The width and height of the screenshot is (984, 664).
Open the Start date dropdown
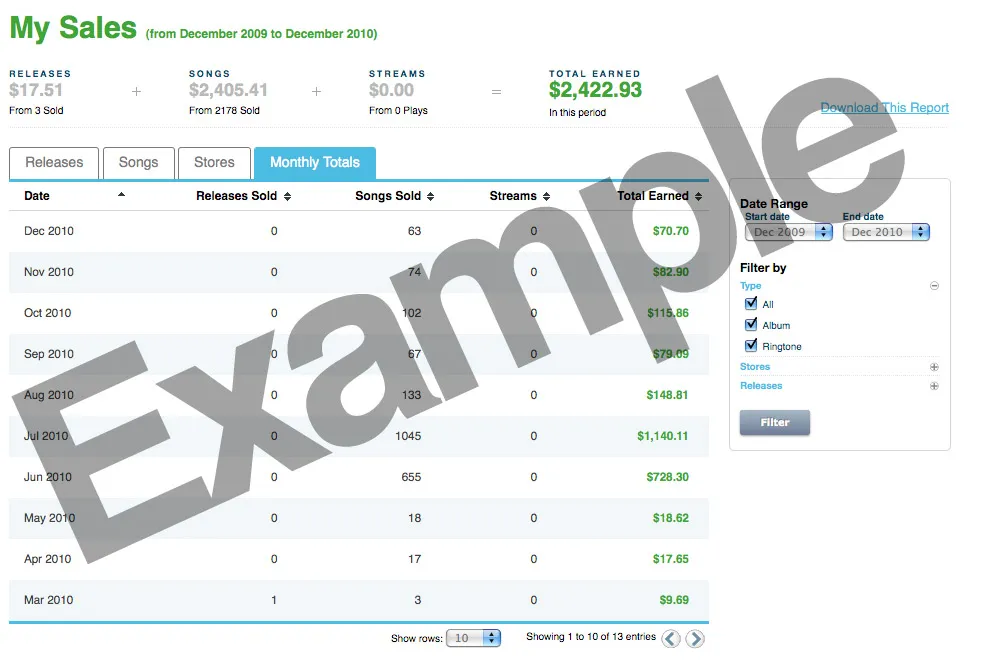(788, 232)
